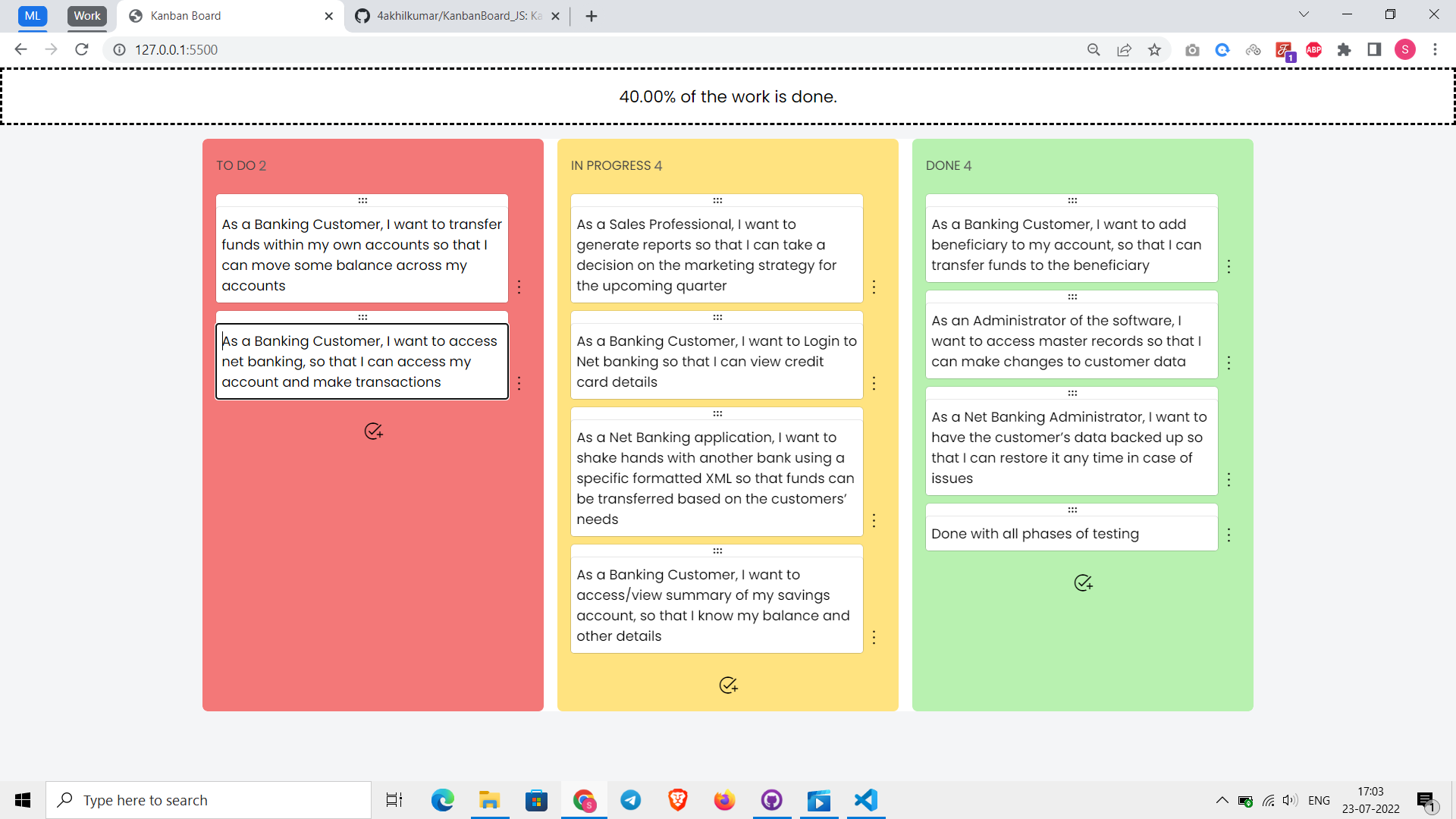
Task: Grab drag handle of transfer funds card
Action: [x=362, y=201]
